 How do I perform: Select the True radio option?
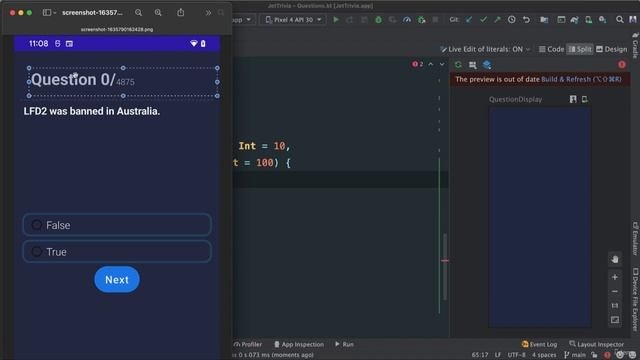[37, 251]
